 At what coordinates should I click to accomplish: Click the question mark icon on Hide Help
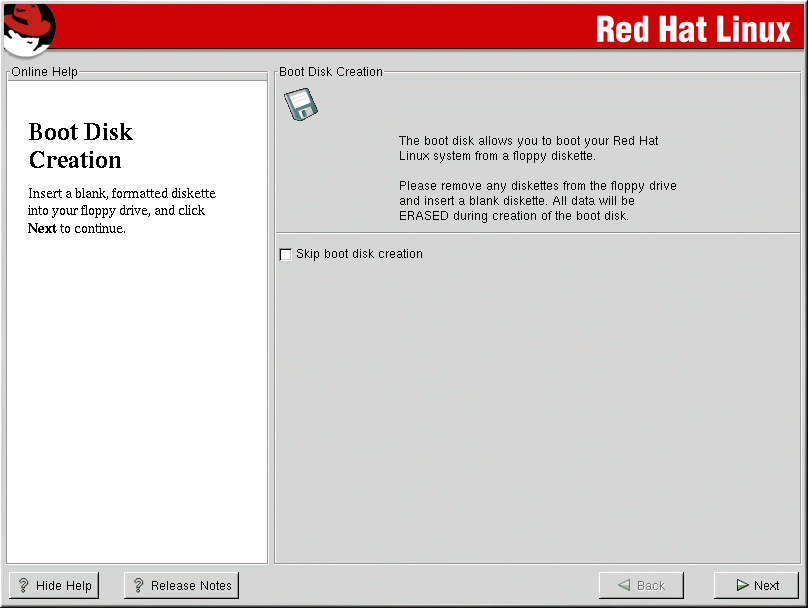coord(24,586)
